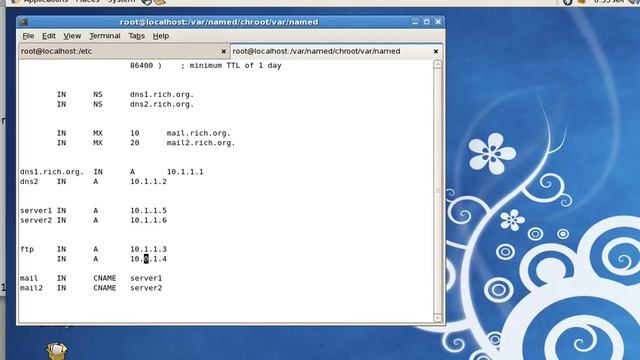
Task: Click the 10.1.1.1 address
Action: [185, 172]
